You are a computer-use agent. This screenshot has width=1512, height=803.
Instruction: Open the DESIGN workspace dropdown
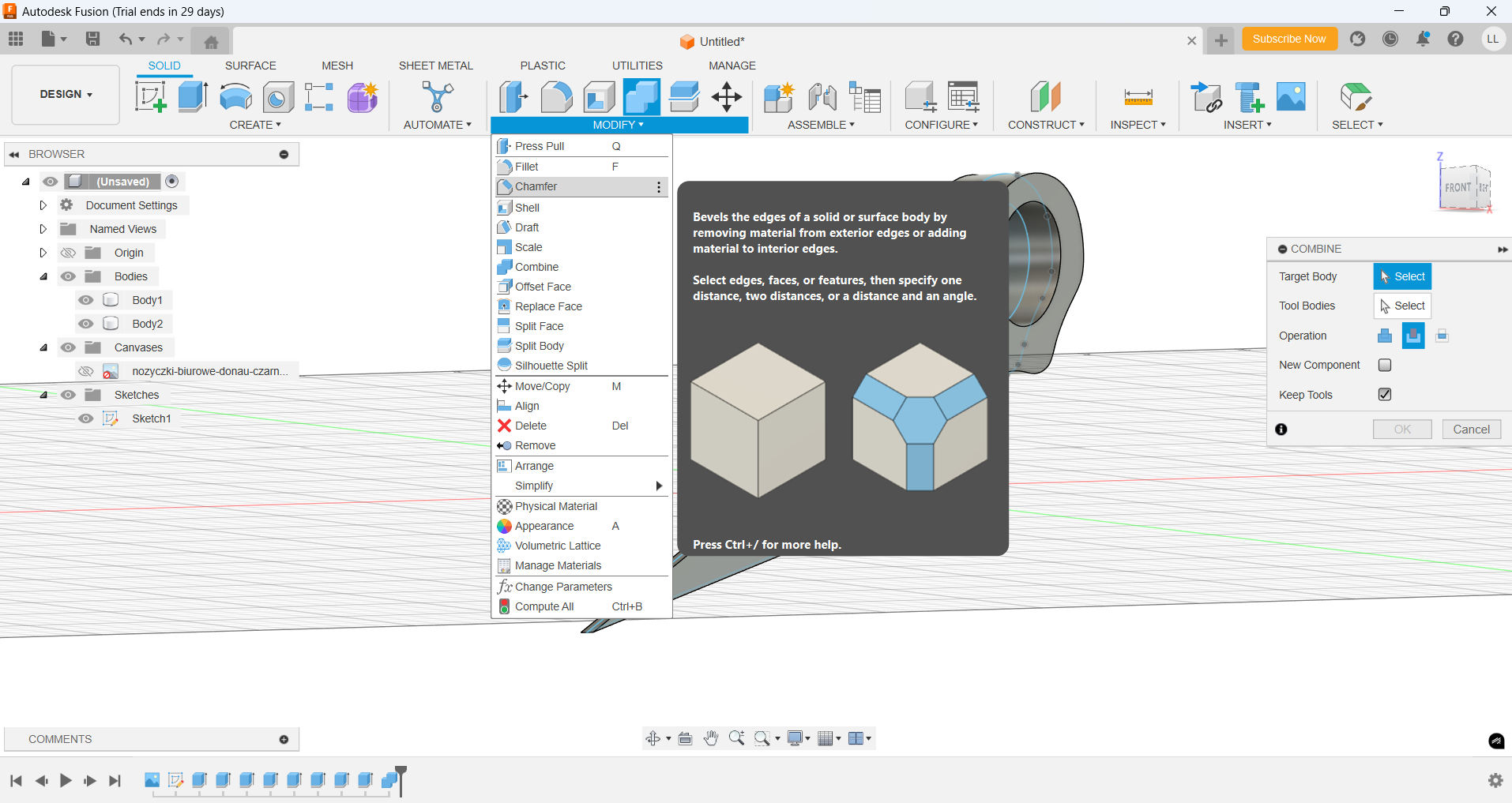[x=66, y=95]
